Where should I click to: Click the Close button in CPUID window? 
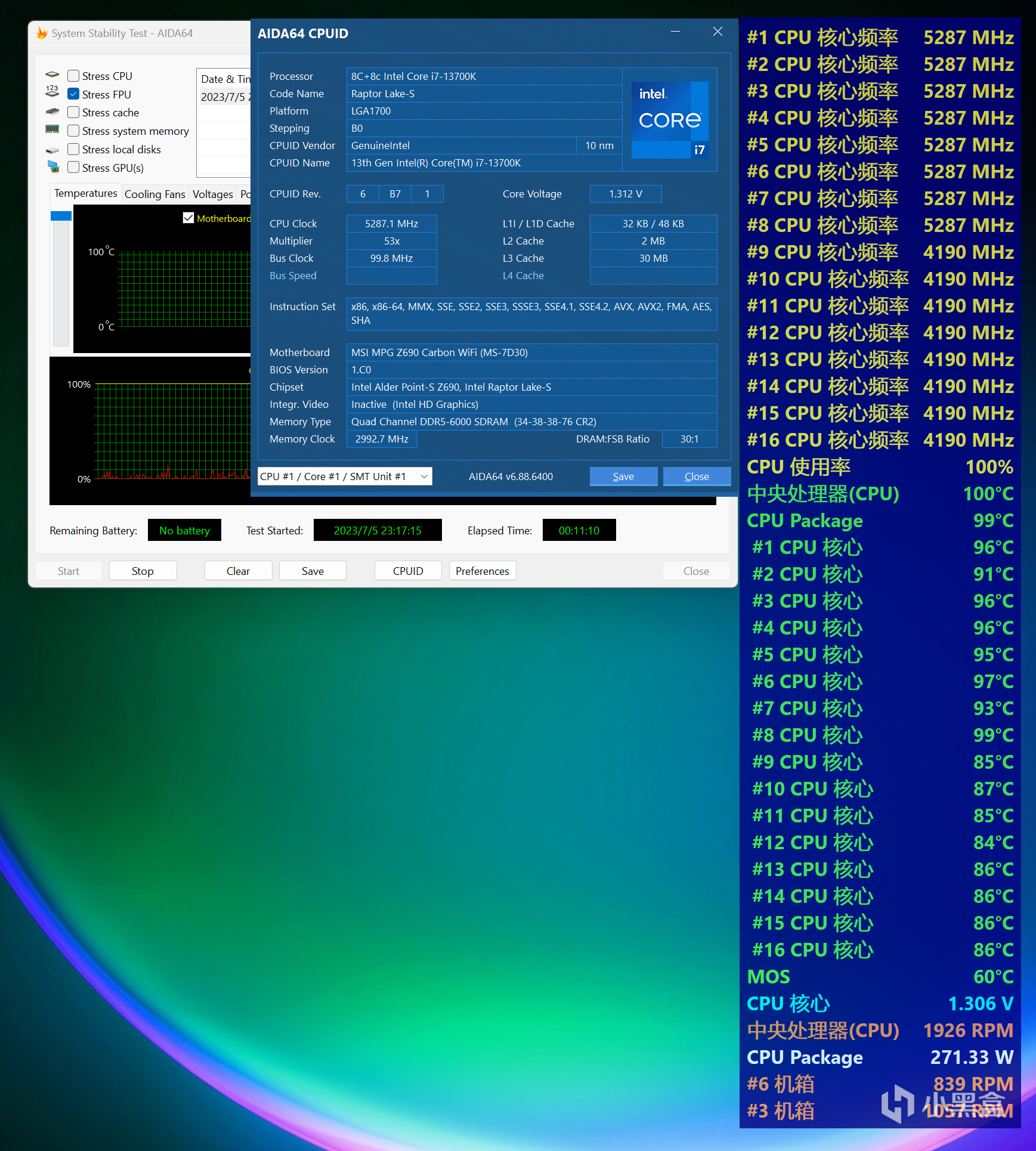[697, 477]
